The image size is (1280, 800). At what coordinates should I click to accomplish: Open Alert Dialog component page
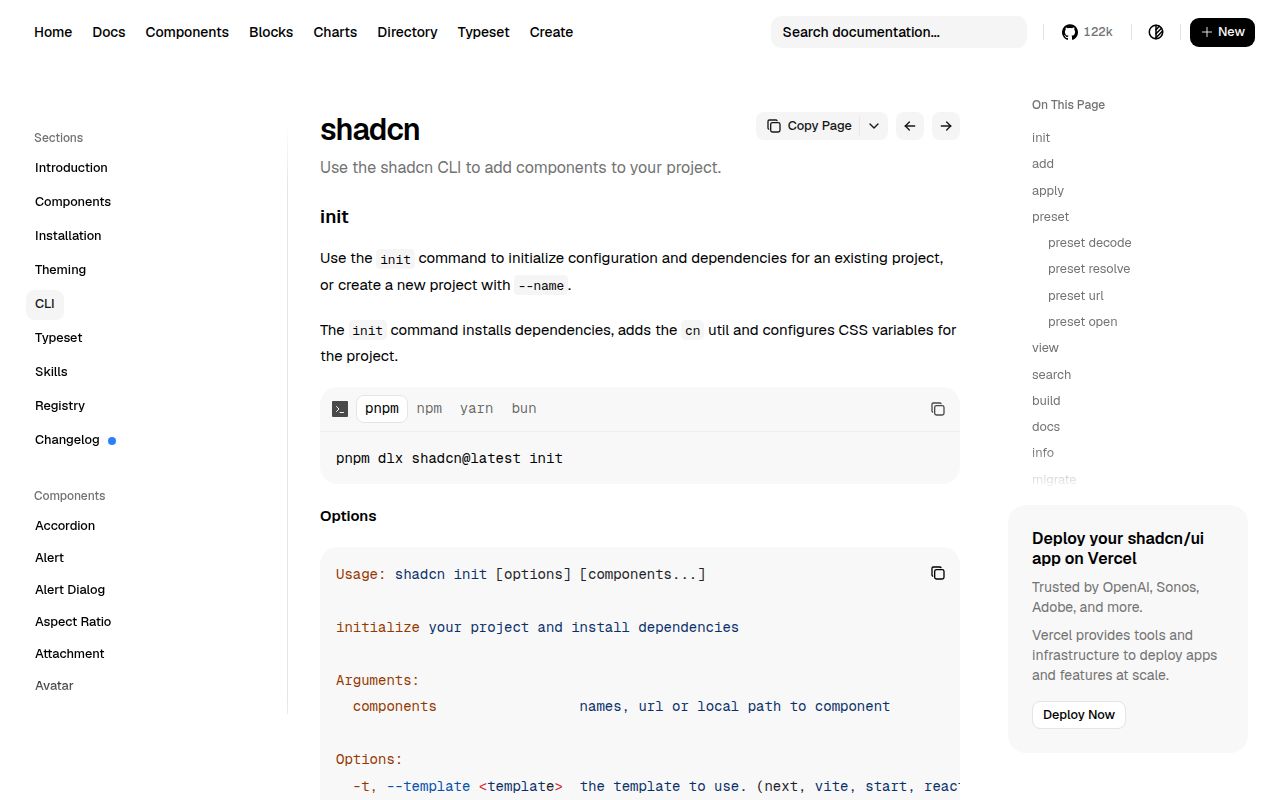(70, 590)
